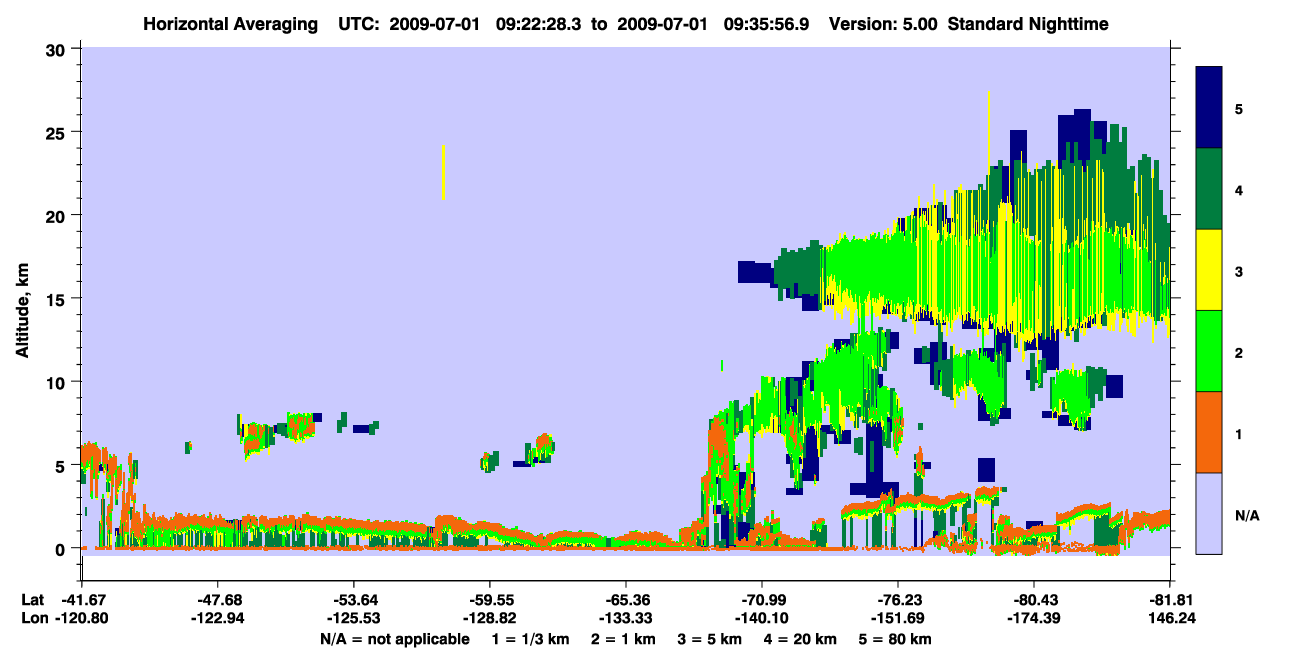Click the altitude tick label 25
Viewport: 1300px width, 667px height.
[x=58, y=132]
